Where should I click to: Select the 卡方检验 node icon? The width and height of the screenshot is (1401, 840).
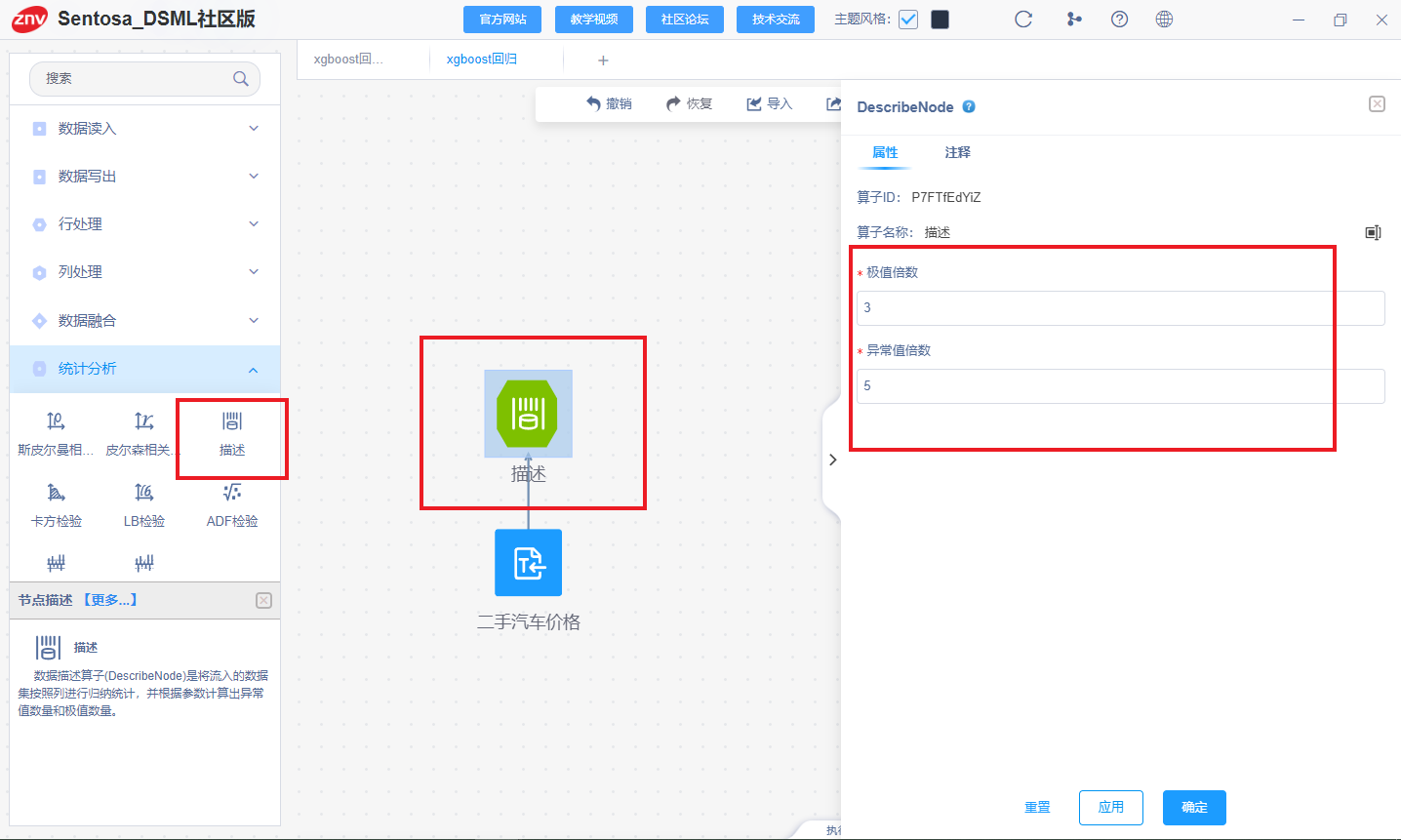tap(56, 493)
